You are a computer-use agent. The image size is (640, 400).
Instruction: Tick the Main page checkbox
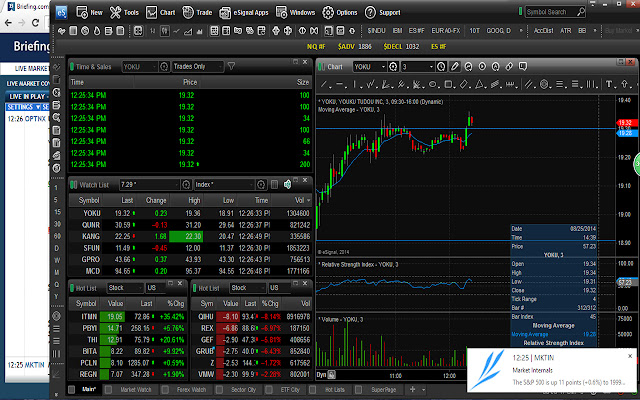71,389
